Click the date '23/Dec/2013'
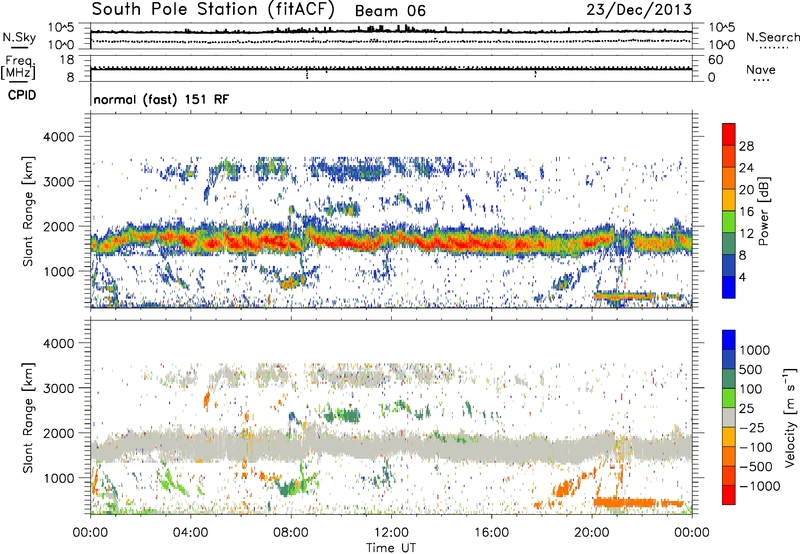Image resolution: width=800 pixels, height=554 pixels. click(x=639, y=10)
